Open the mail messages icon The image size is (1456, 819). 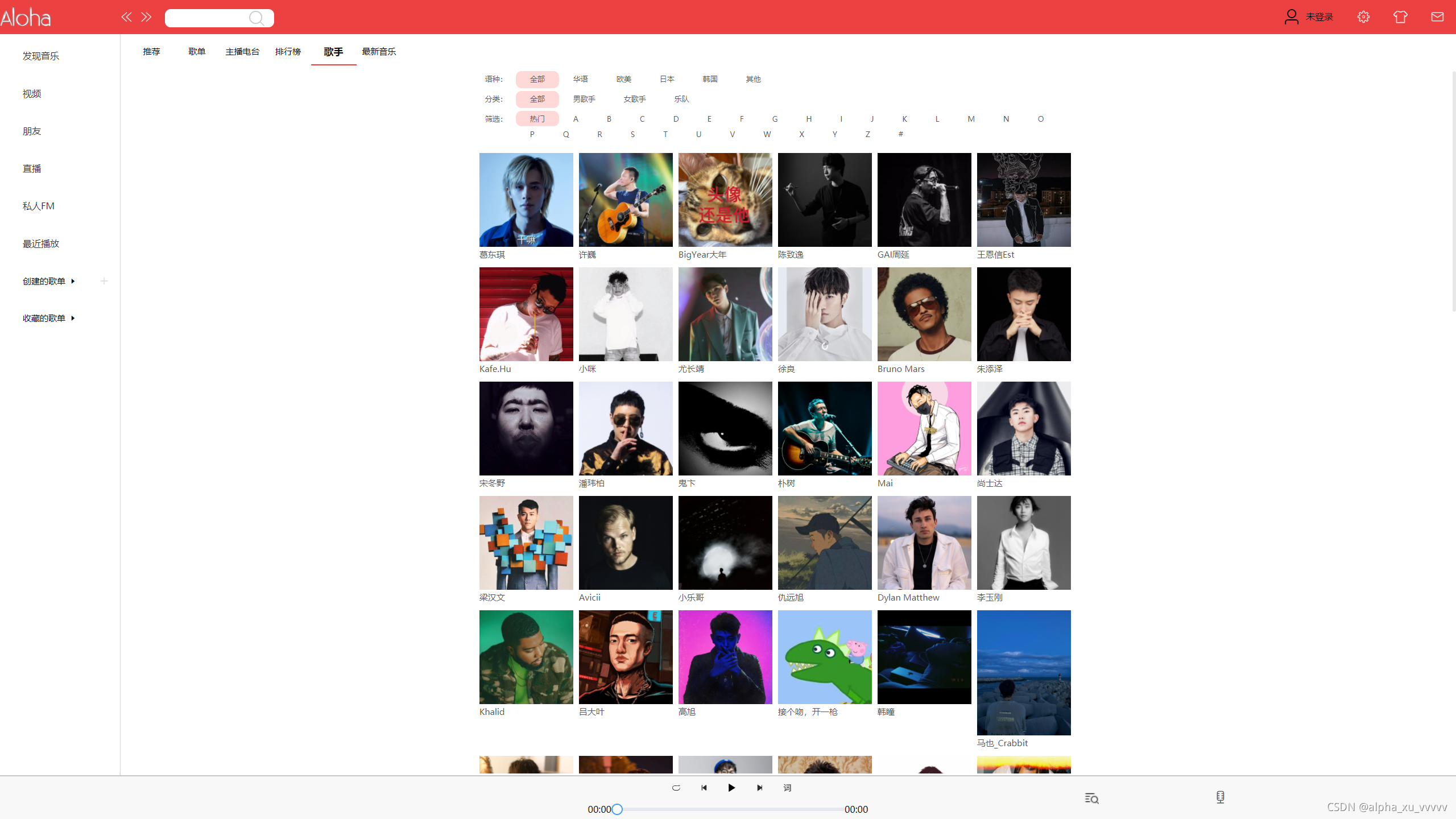(x=1437, y=17)
